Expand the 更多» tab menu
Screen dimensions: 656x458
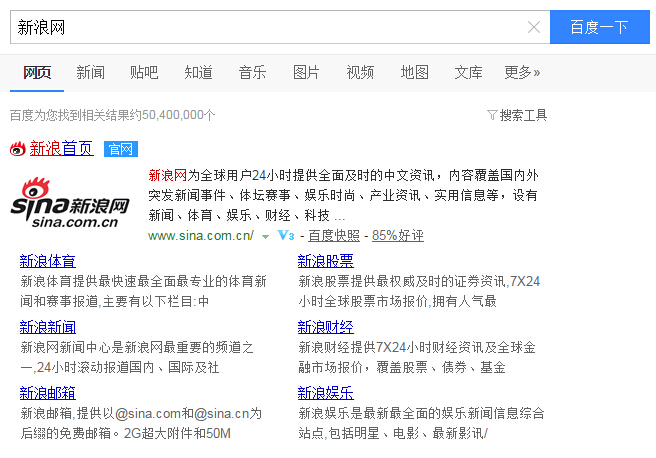pyautogui.click(x=521, y=72)
